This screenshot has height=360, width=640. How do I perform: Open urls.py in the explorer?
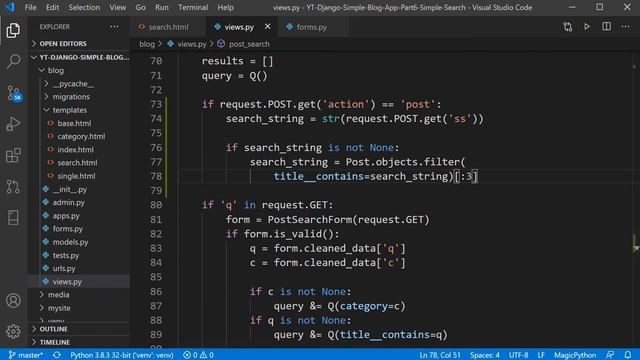point(64,268)
